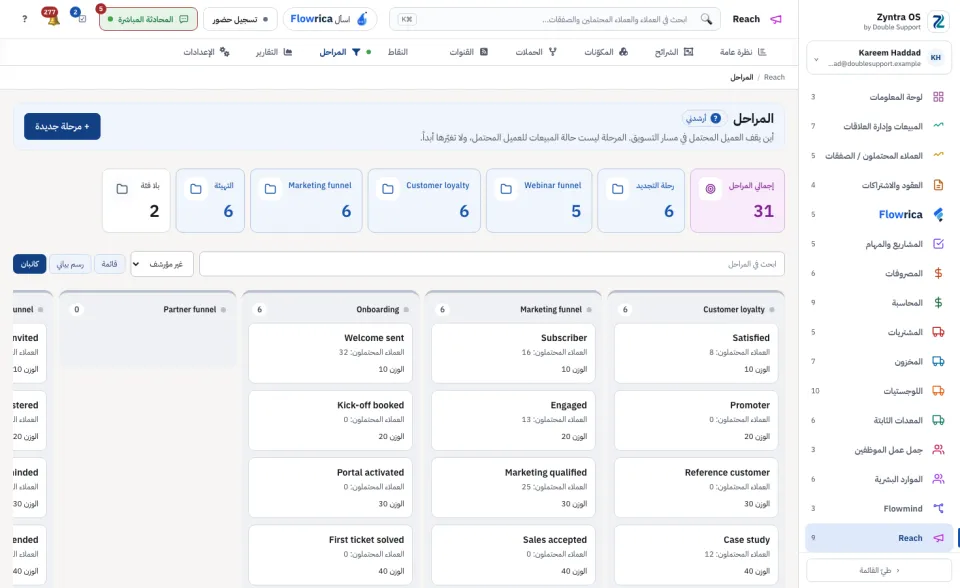This screenshot has width=960, height=588.
Task: Open the help question mark icon
Action: tap(24, 19)
